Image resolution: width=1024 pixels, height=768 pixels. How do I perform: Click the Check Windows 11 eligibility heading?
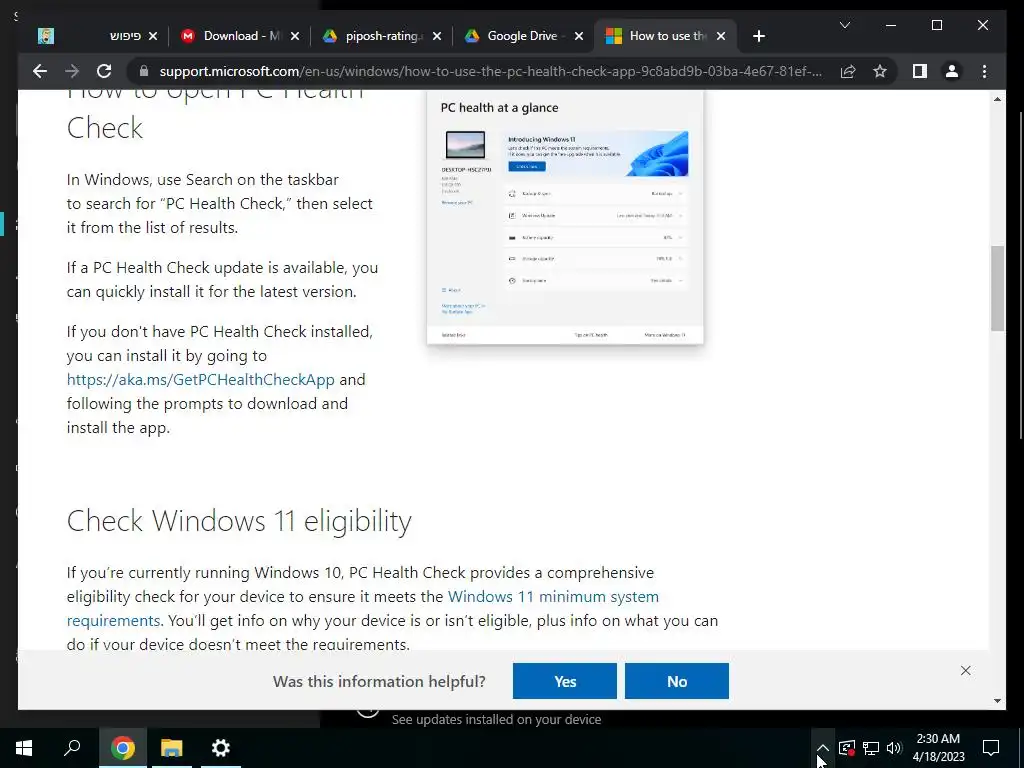pos(239,521)
